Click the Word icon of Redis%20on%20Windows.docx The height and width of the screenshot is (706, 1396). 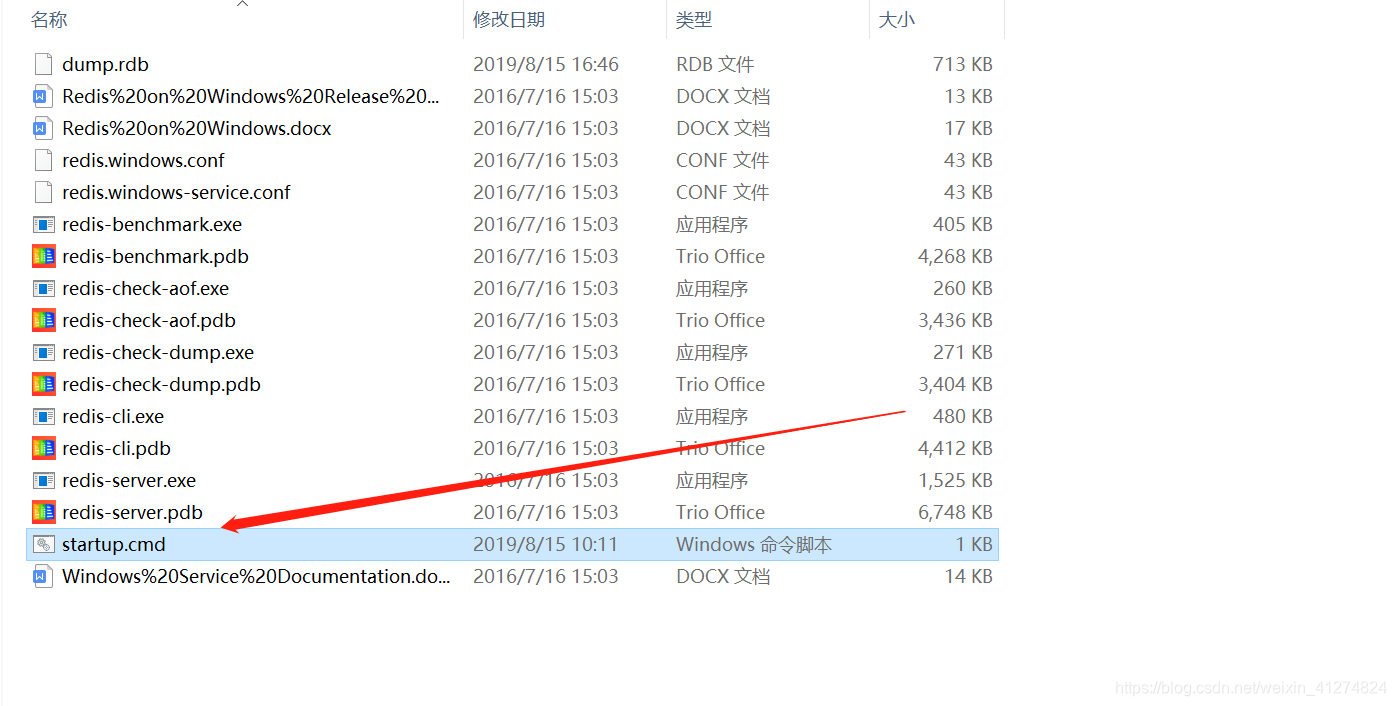tap(43, 129)
